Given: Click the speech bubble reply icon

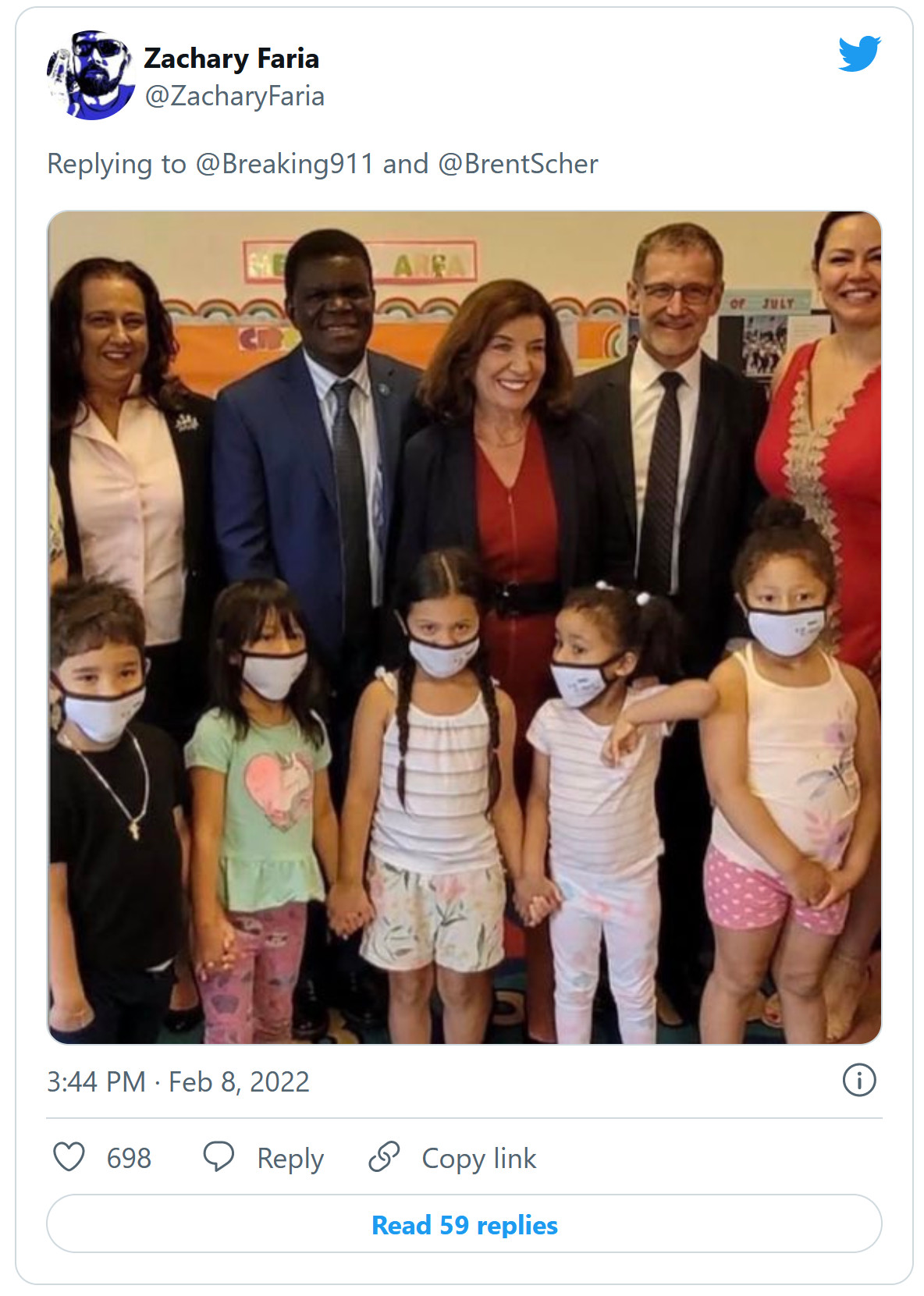Looking at the screenshot, I should [x=219, y=1157].
